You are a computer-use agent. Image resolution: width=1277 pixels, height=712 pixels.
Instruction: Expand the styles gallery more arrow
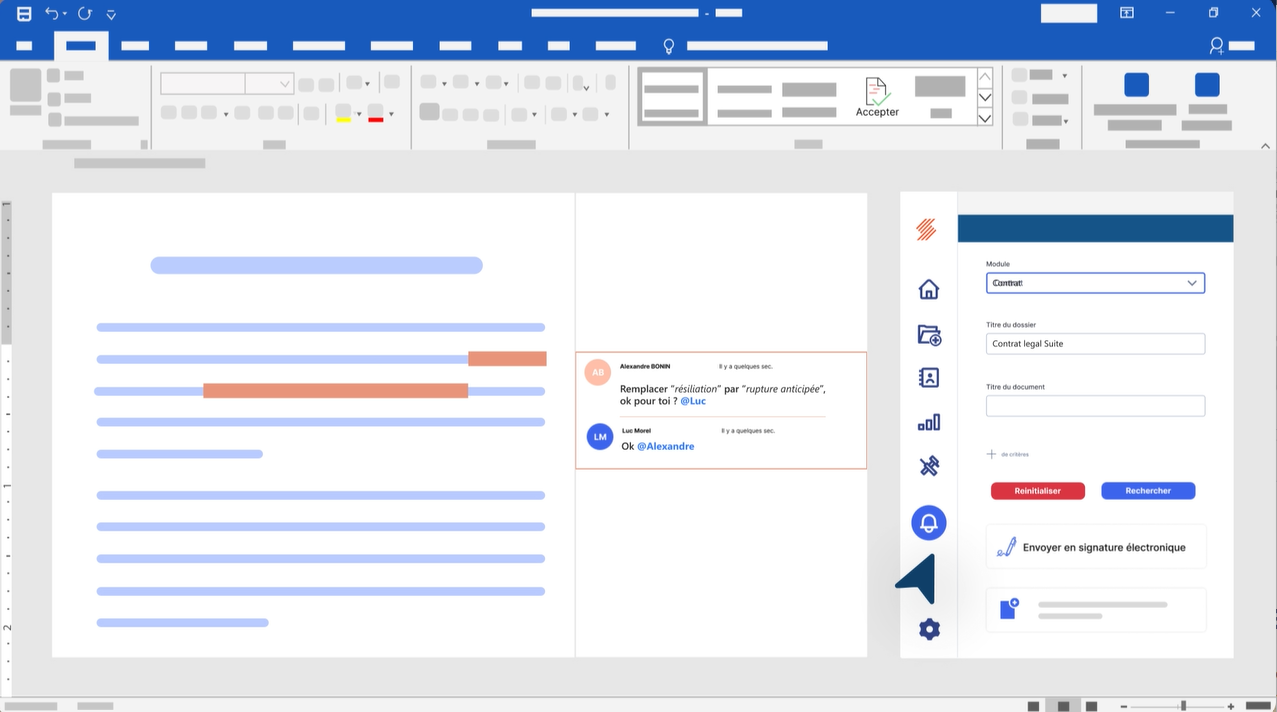(x=985, y=118)
